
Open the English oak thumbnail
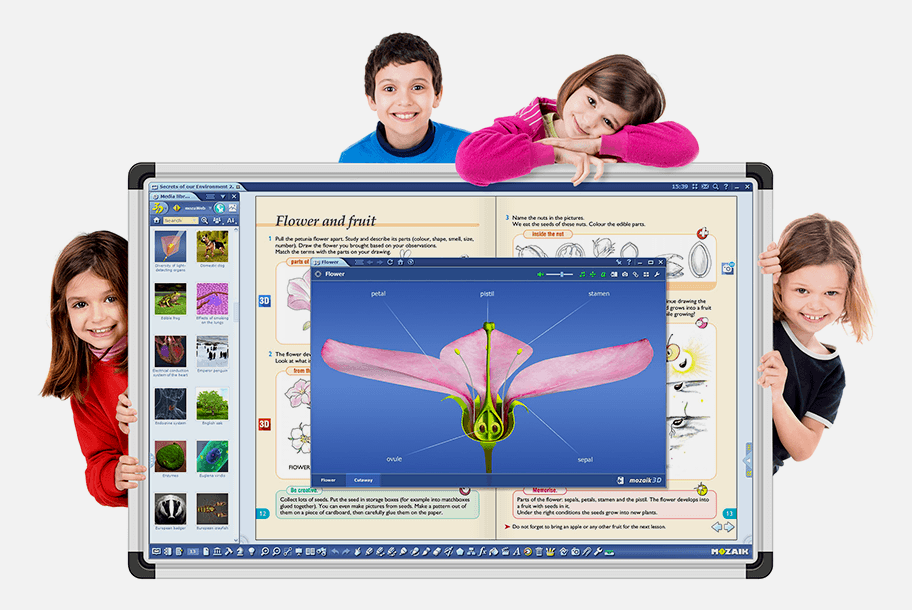[212, 404]
